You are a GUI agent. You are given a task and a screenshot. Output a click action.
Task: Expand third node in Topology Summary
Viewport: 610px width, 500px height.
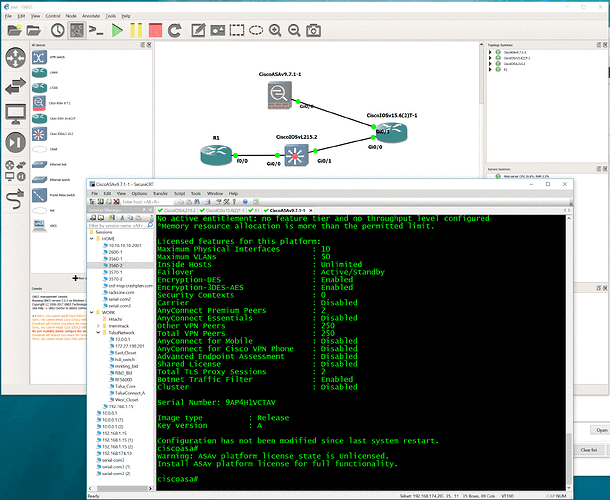(x=491, y=64)
